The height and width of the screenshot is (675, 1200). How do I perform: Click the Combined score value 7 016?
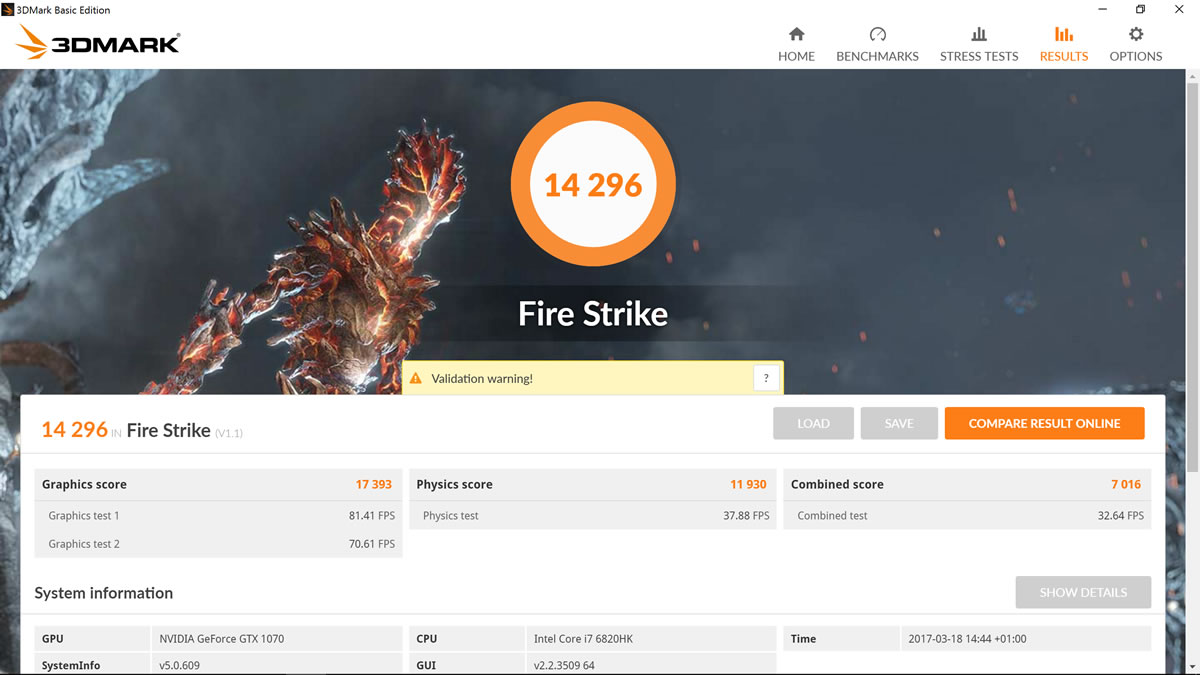point(1125,484)
